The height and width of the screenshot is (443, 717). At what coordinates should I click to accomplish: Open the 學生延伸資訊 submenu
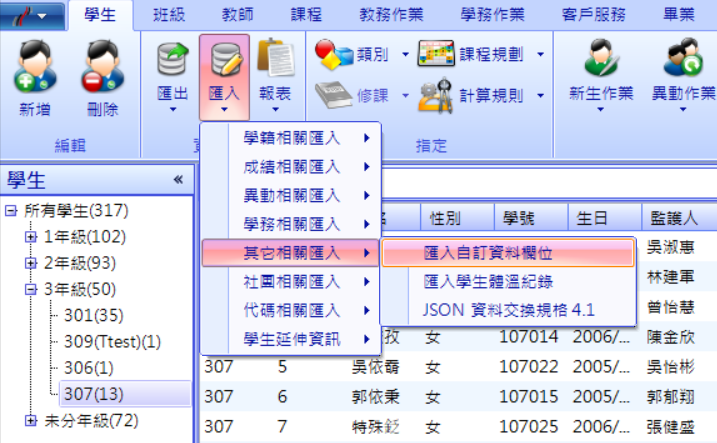[x=291, y=339]
